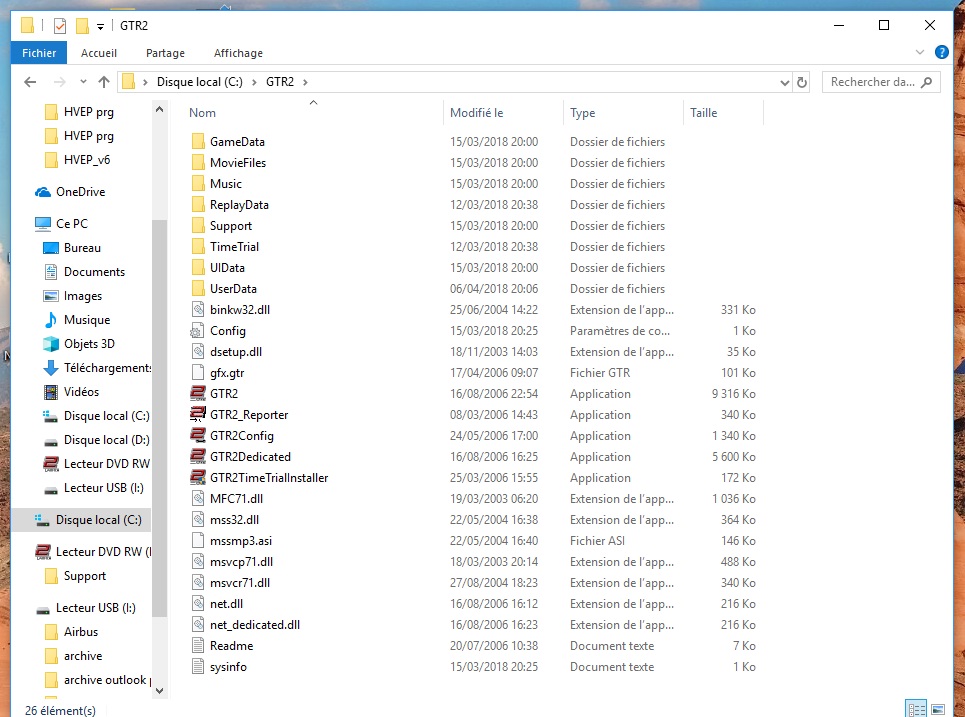
Task: Open the quick access toolbar customize dropdown
Action: [100, 26]
